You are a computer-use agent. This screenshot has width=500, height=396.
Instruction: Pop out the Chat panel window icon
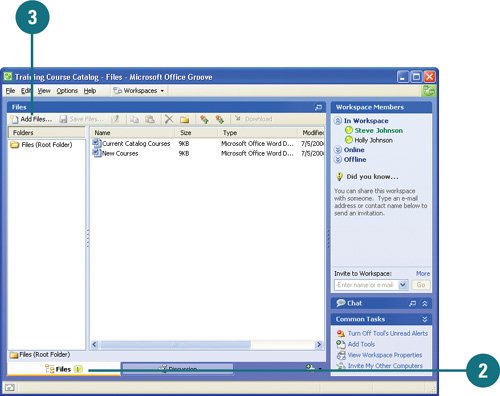tap(413, 303)
